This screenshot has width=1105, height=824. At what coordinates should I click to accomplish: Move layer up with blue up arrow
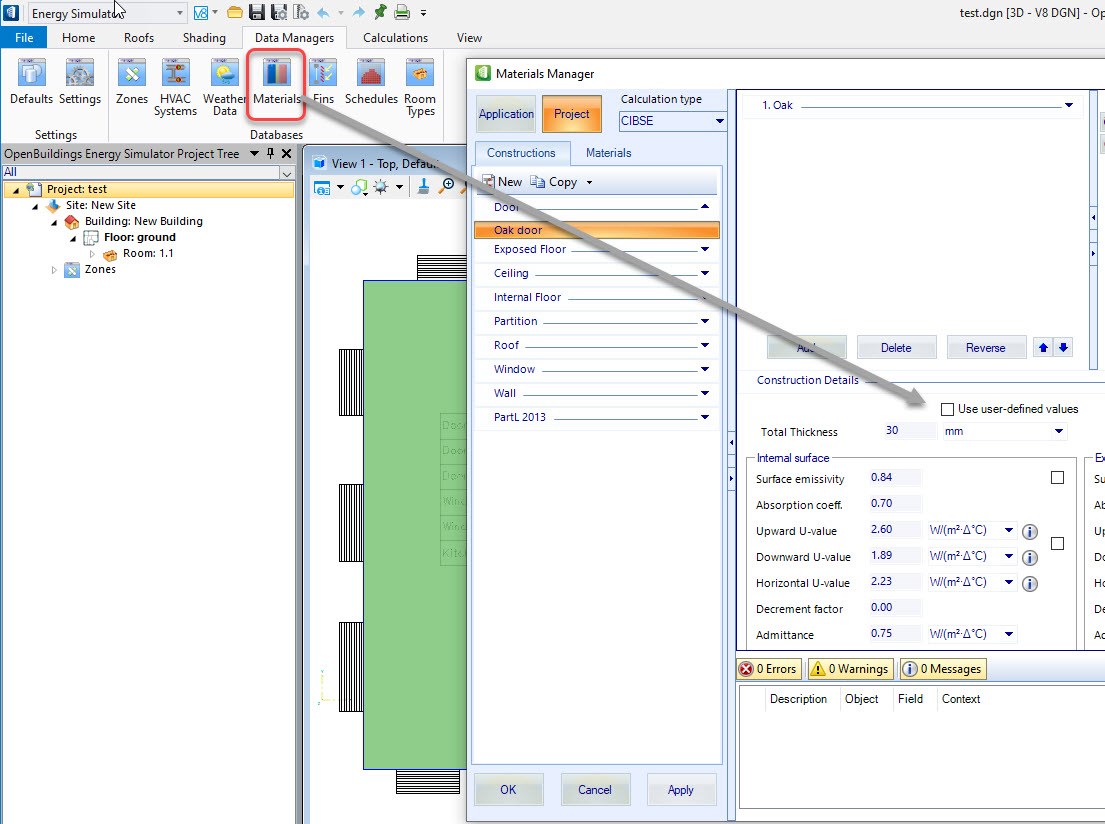point(1043,348)
